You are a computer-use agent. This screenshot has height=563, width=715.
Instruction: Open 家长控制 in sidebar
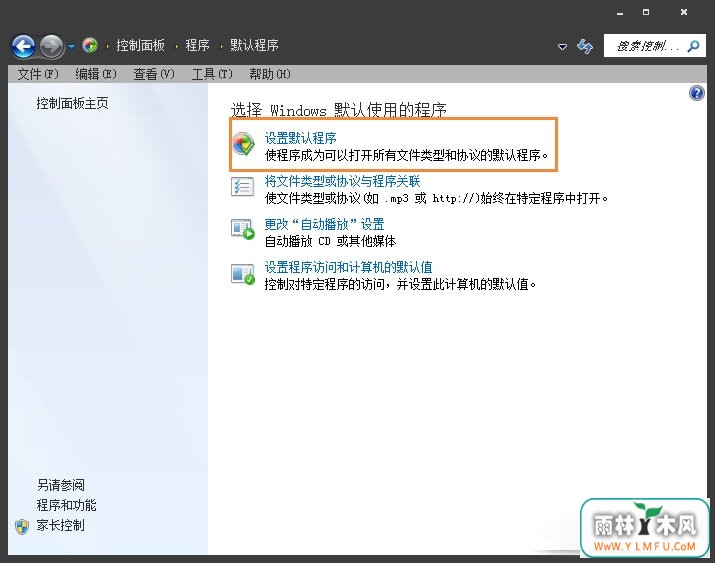click(x=61, y=525)
